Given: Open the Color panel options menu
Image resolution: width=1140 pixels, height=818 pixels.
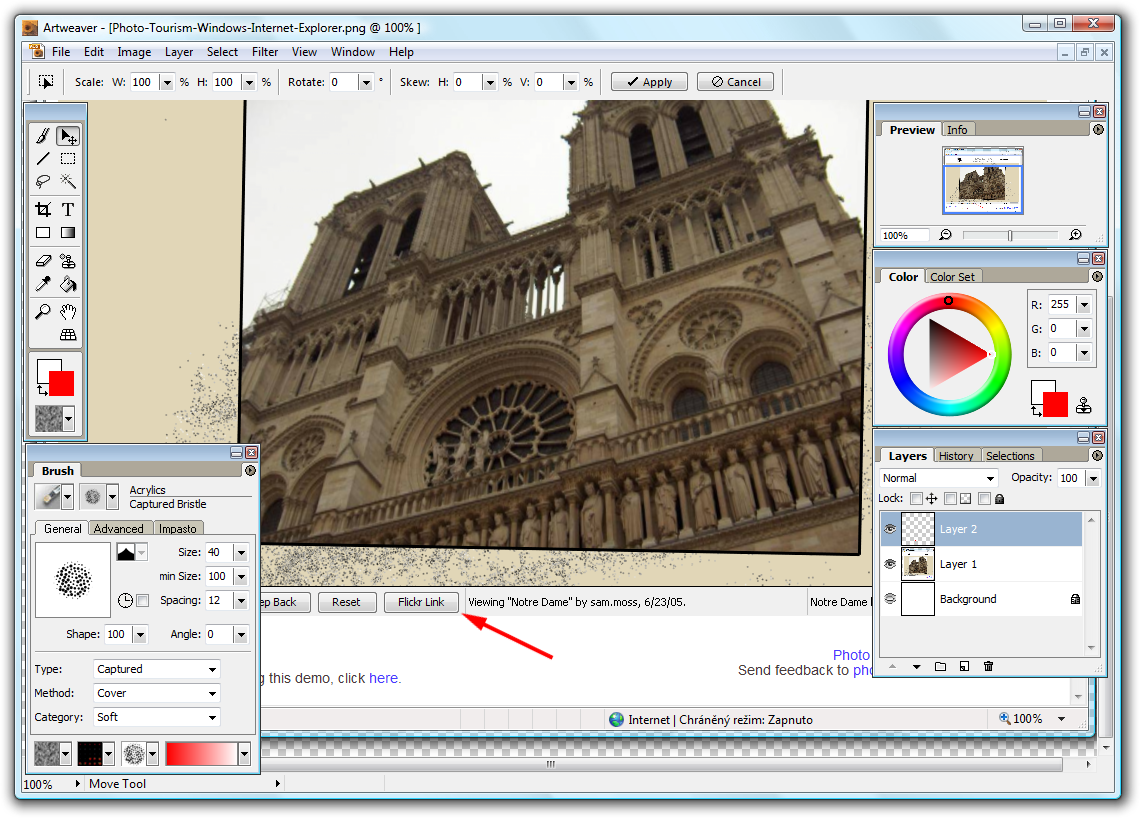Looking at the screenshot, I should pyautogui.click(x=1098, y=276).
